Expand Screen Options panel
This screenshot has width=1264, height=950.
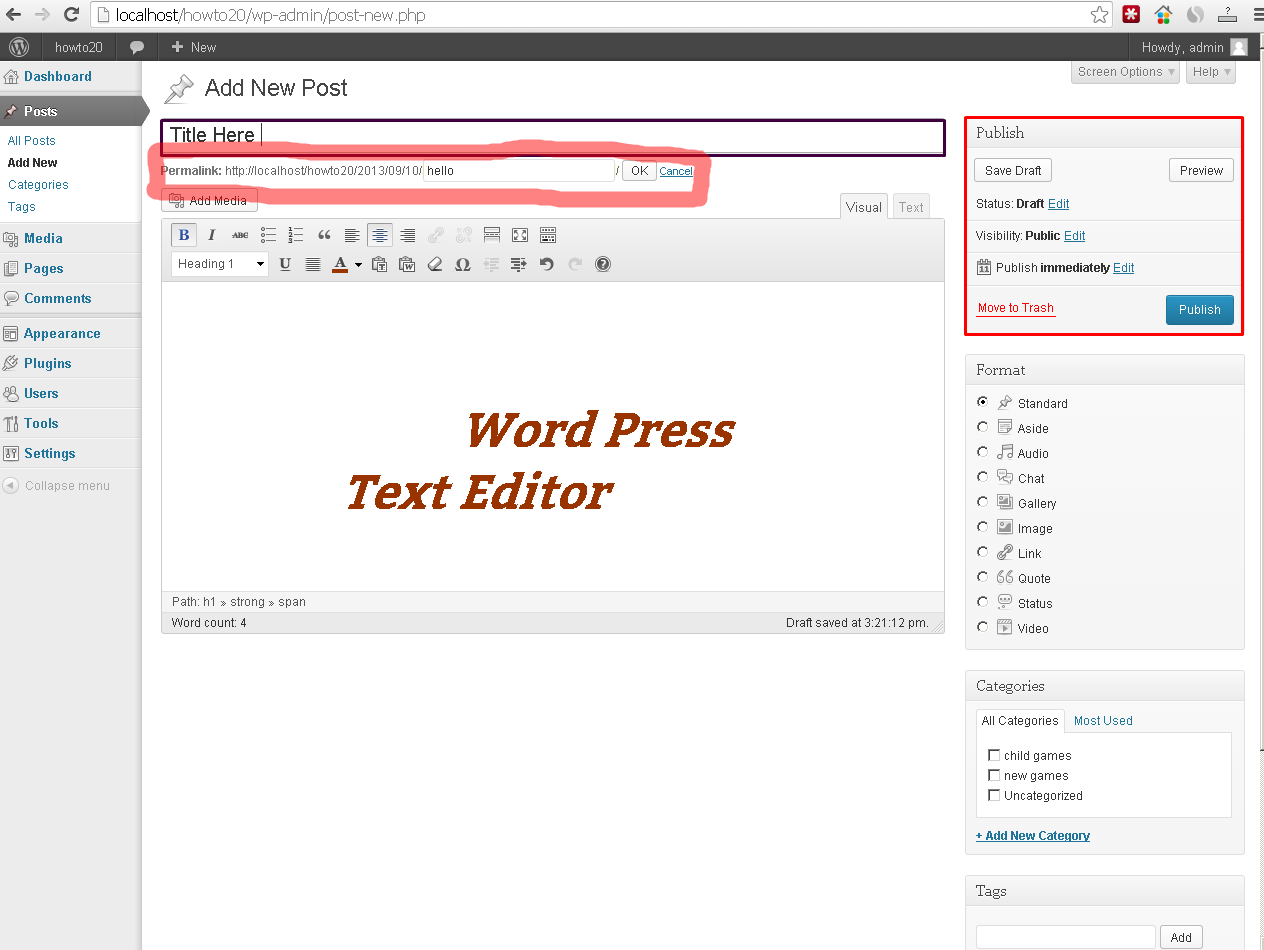(1126, 72)
